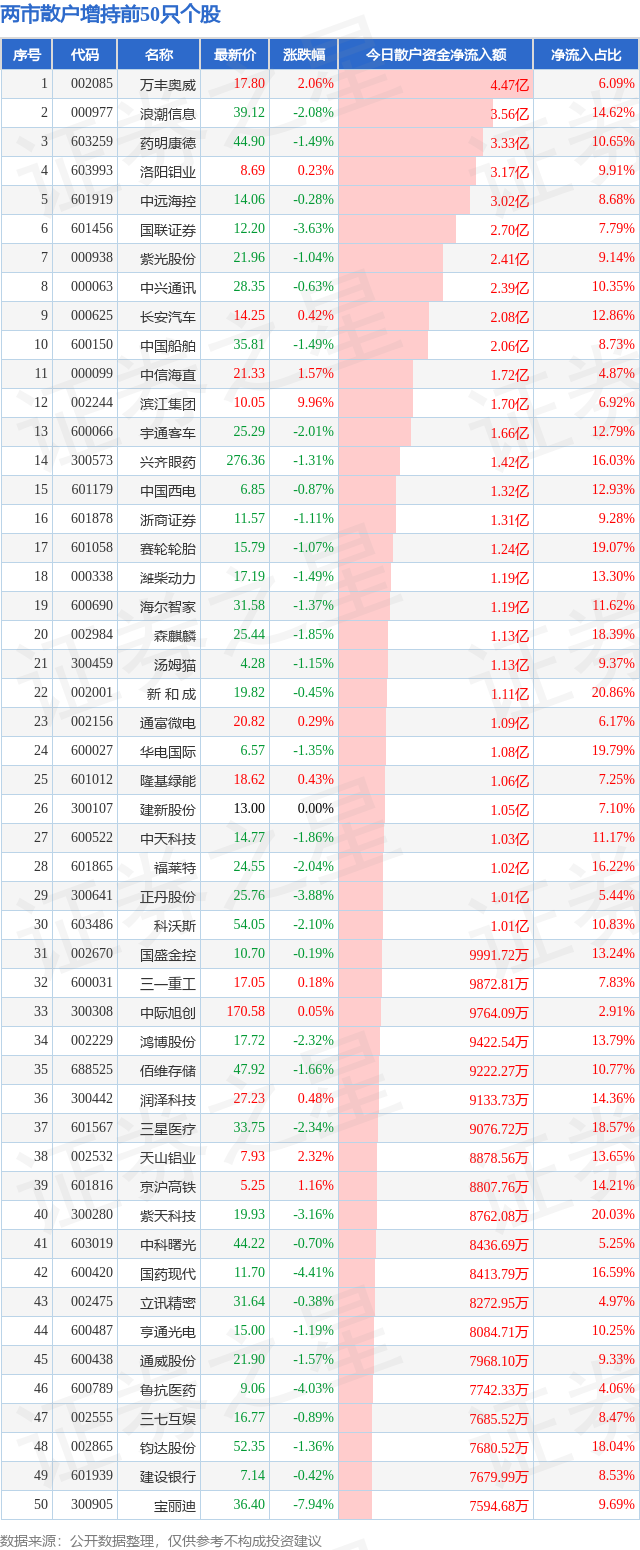Select stock name 华电国际
The width and height of the screenshot is (640, 1550).
click(x=168, y=751)
